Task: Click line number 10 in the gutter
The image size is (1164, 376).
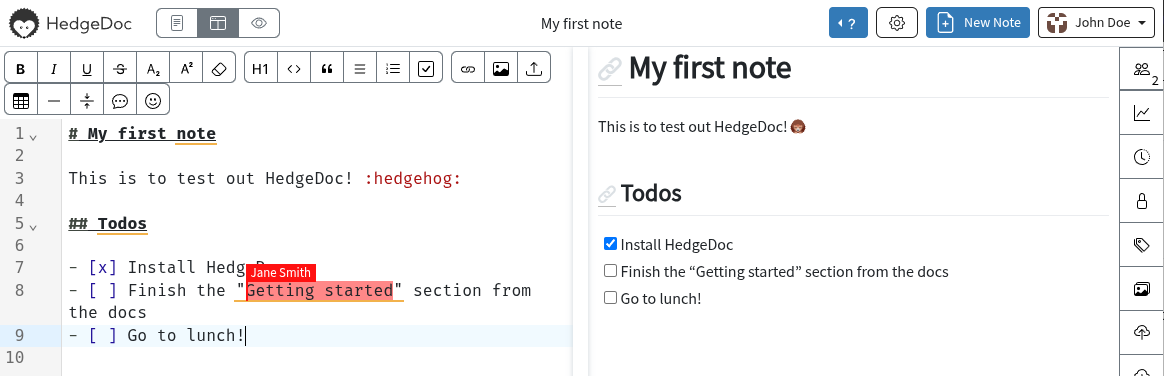Action: pyautogui.click(x=15, y=357)
